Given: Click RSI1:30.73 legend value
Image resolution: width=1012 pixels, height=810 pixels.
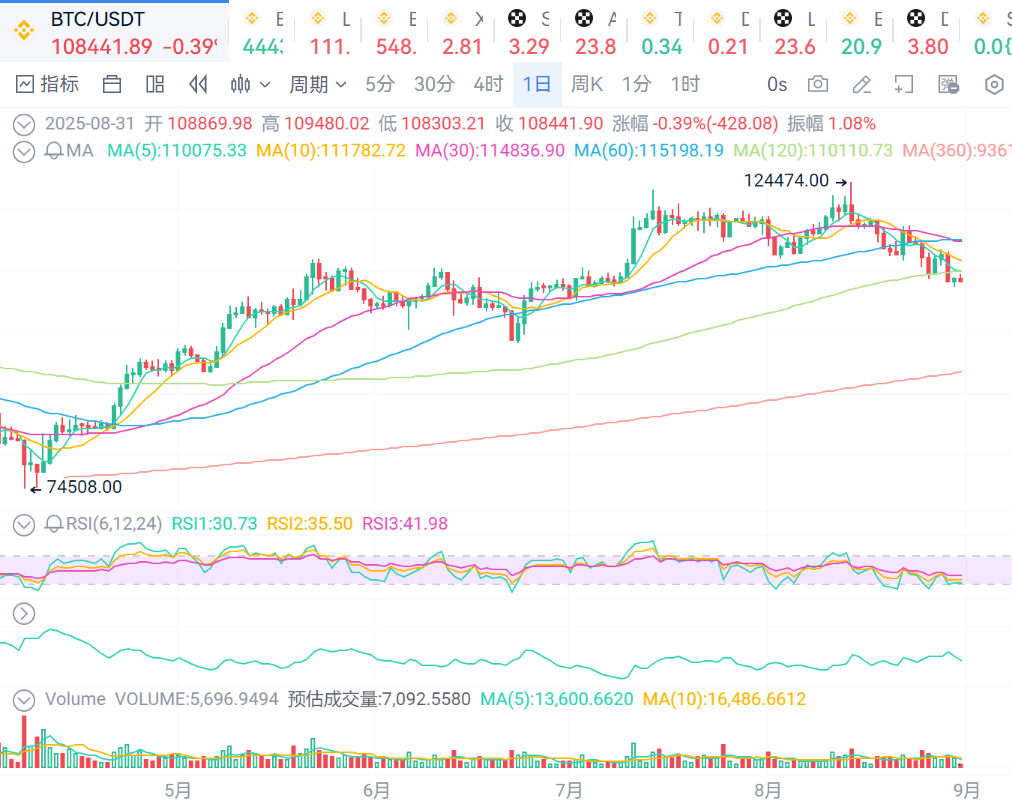Looking at the screenshot, I should (214, 523).
